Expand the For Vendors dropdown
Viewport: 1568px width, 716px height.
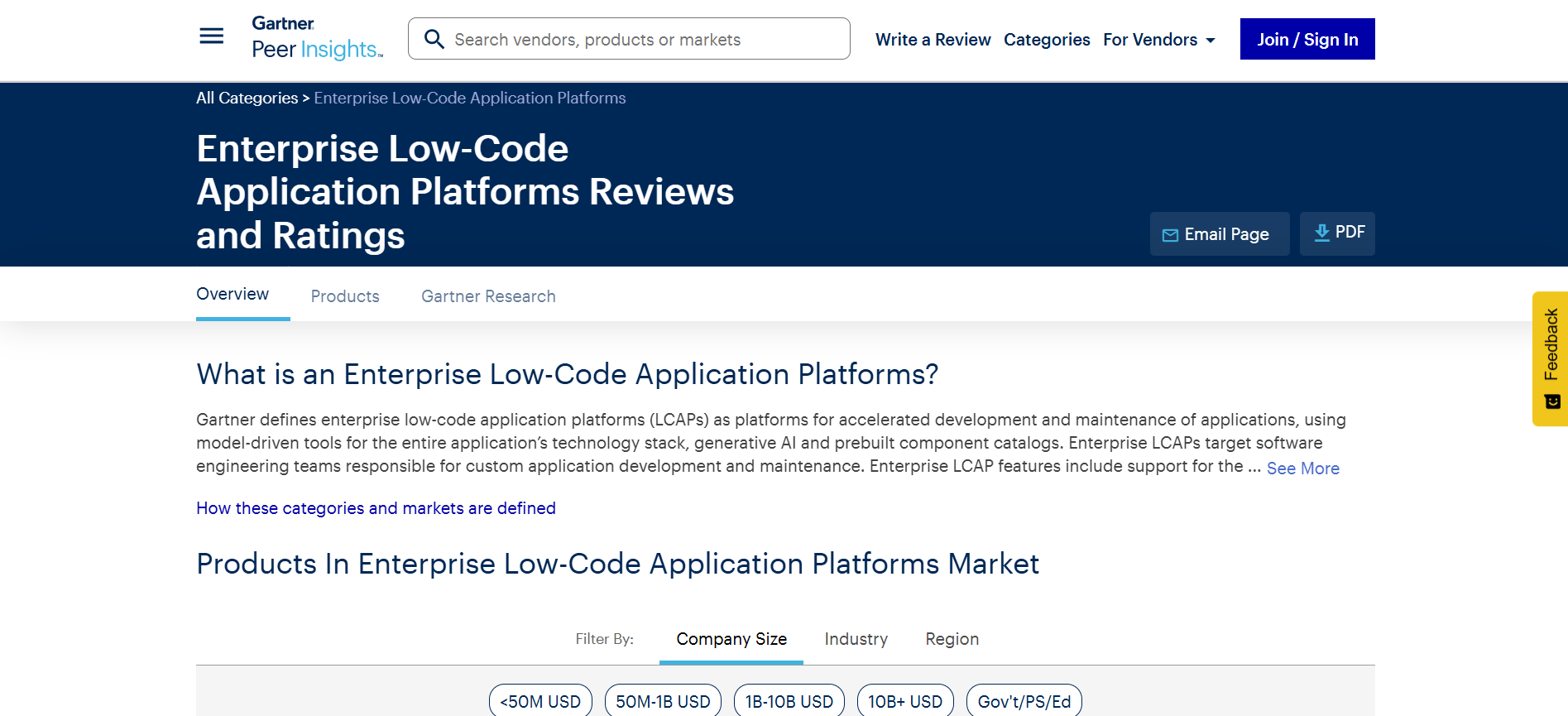tap(1159, 40)
